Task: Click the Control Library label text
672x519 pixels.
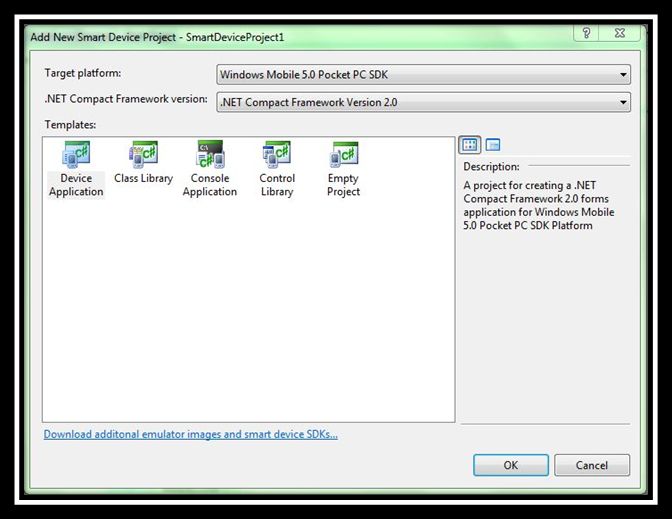Action: (277, 185)
